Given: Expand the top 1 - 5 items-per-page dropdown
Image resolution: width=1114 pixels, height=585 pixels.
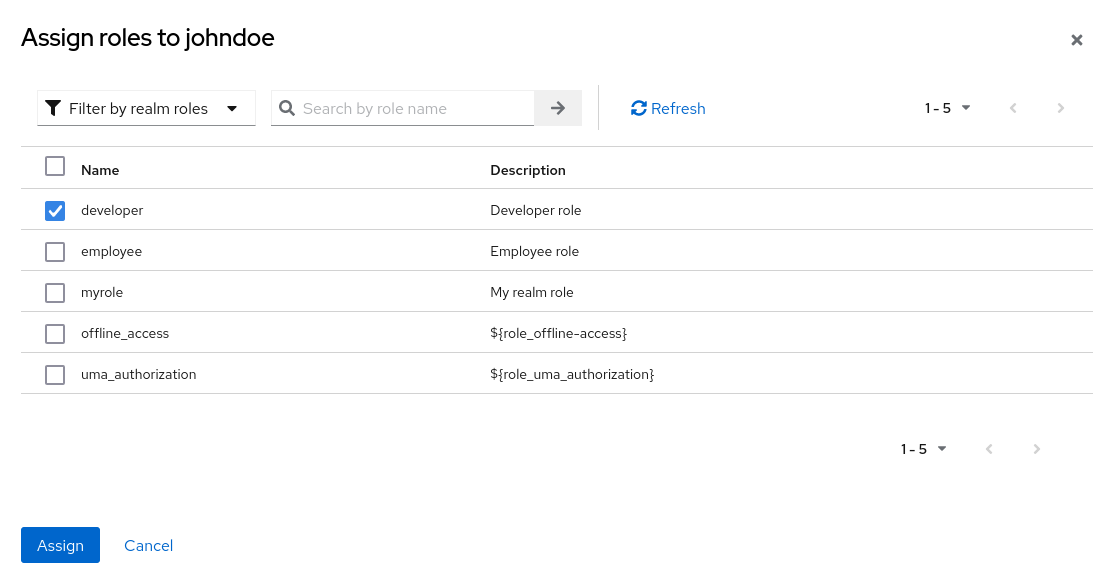Looking at the screenshot, I should tap(947, 108).
